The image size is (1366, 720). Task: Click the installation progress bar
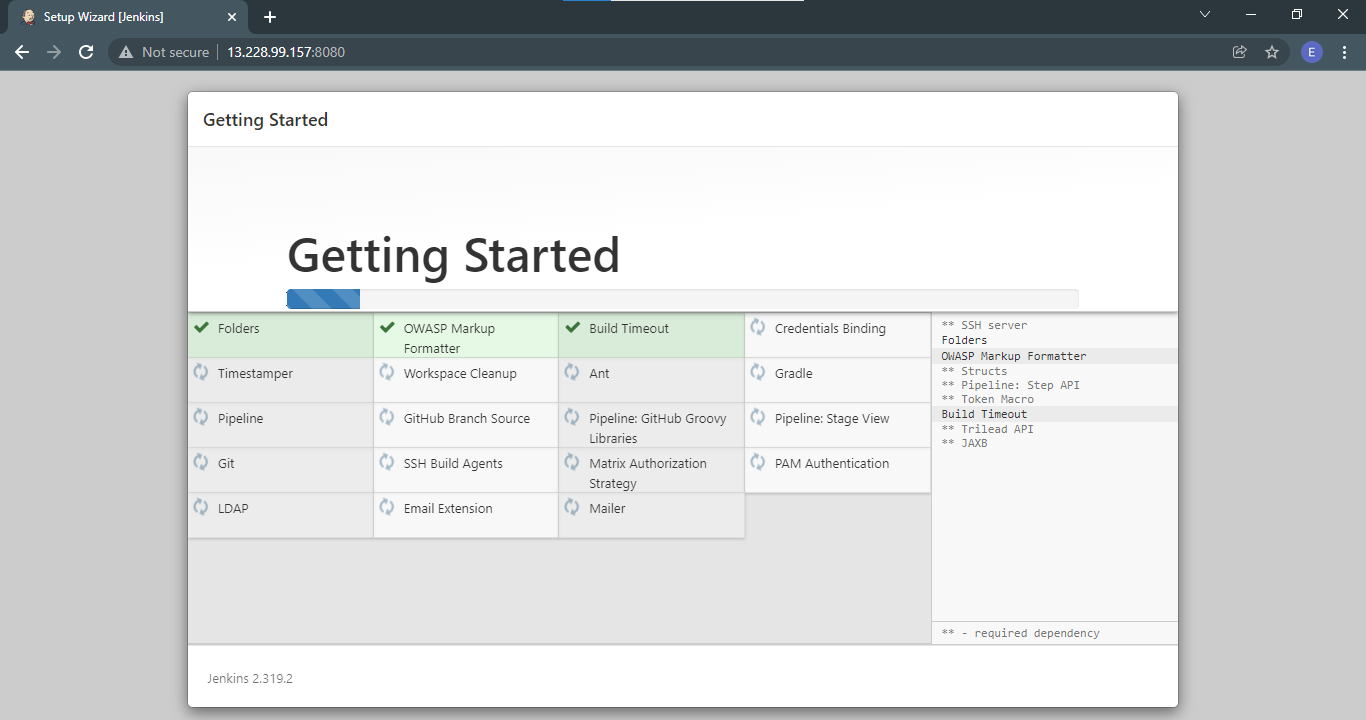click(x=682, y=298)
